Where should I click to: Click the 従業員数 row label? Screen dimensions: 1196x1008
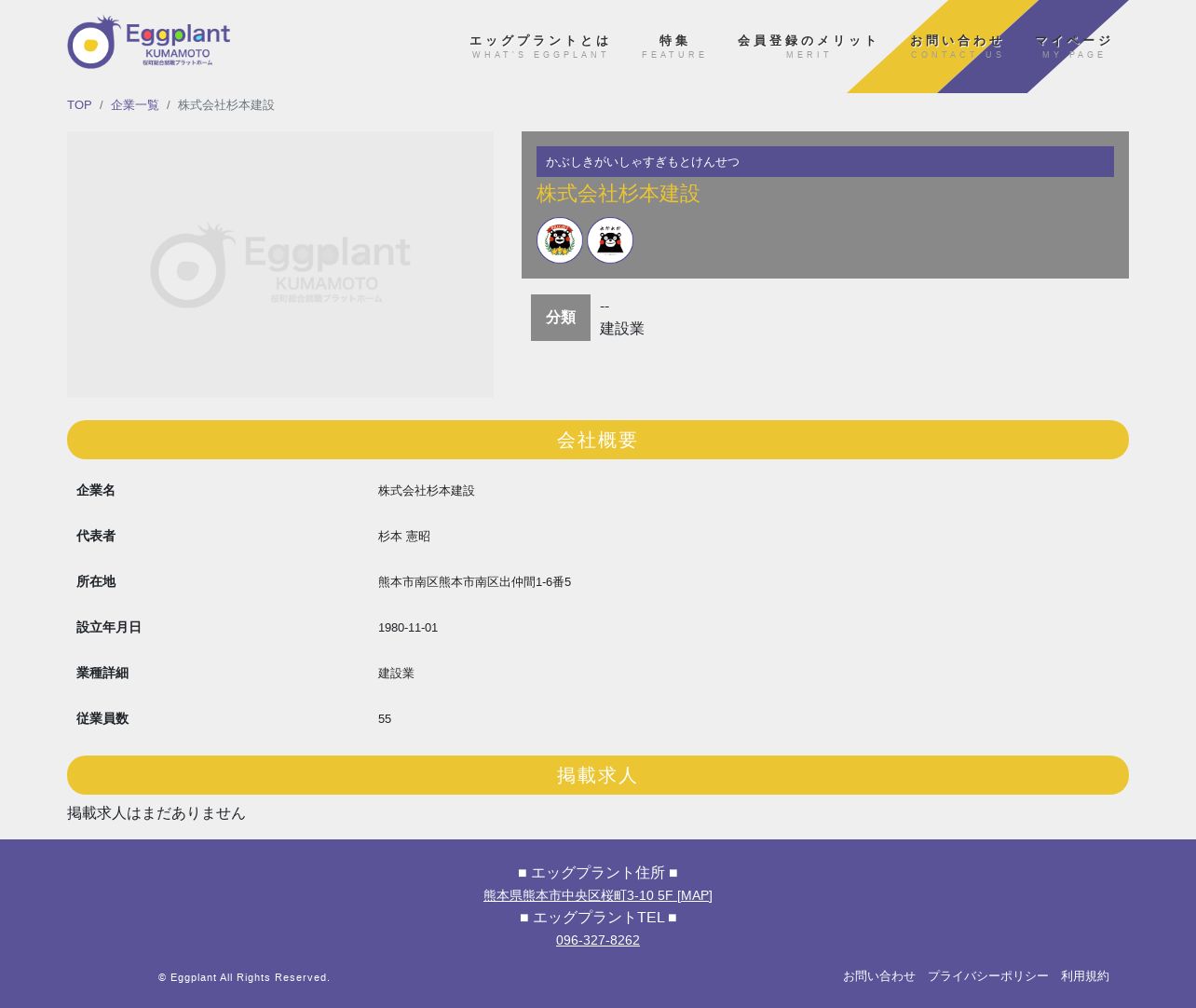tap(102, 718)
